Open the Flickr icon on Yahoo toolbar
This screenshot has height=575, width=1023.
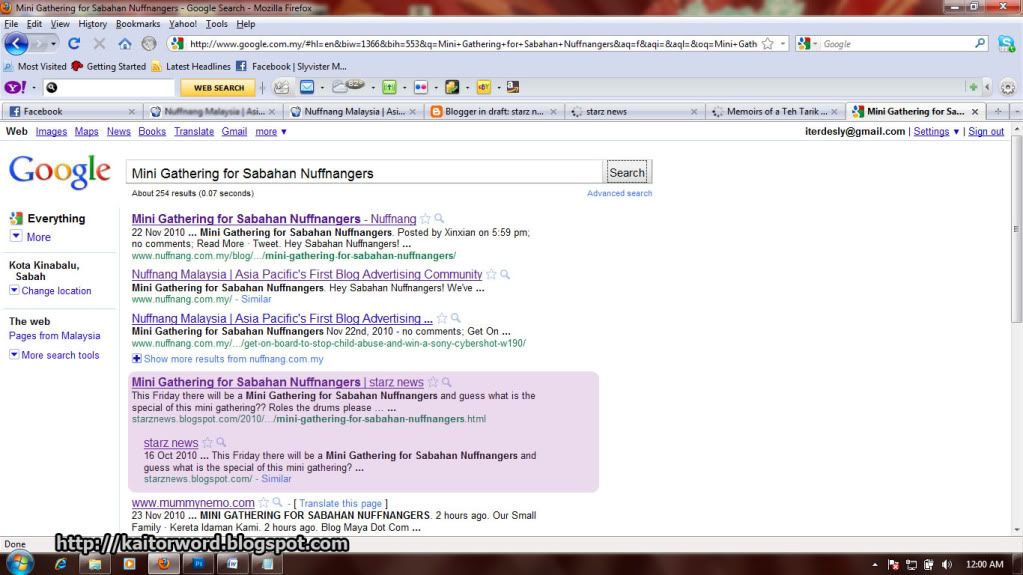[421, 87]
